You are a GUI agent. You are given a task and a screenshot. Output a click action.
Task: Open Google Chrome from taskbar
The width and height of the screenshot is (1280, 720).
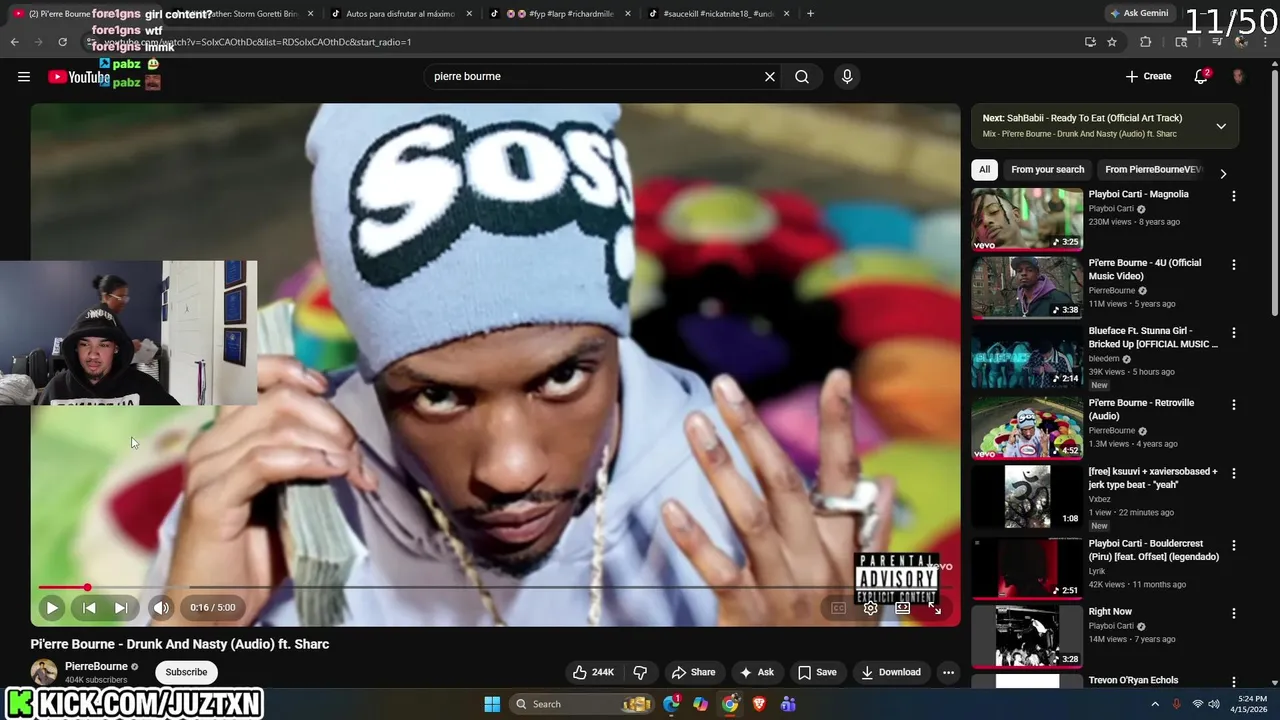click(x=730, y=704)
